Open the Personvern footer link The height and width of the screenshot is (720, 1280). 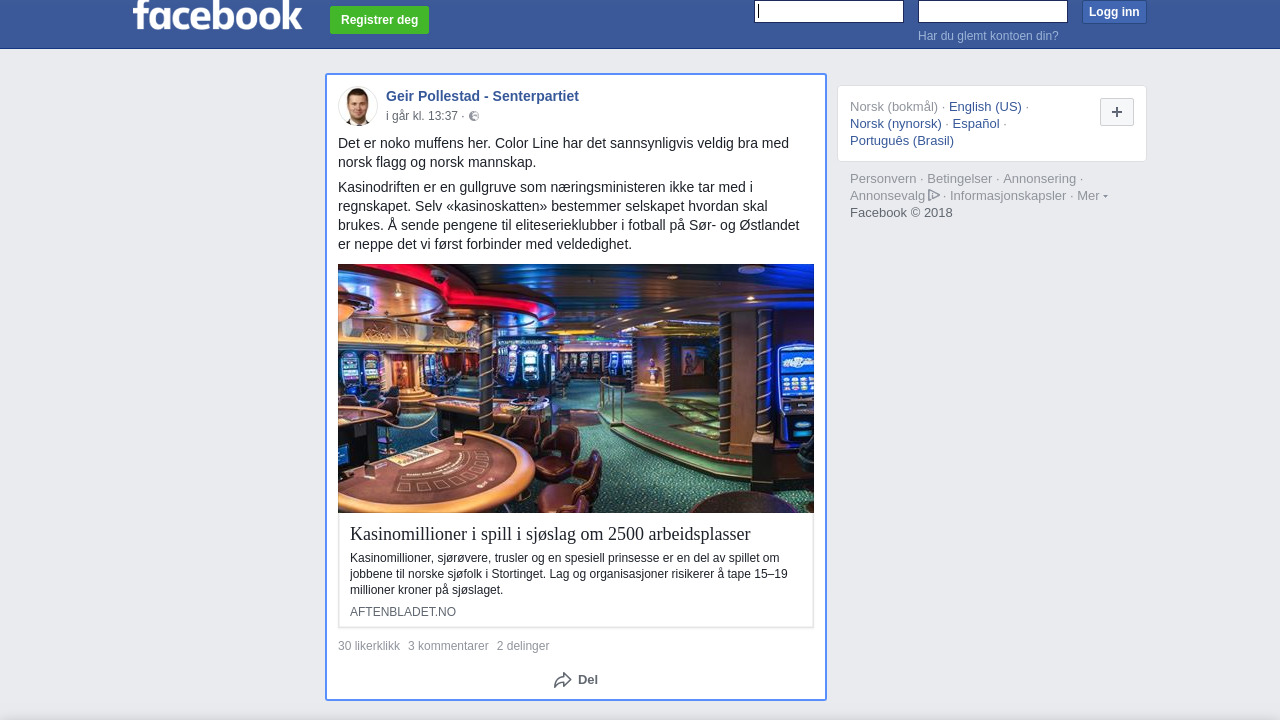click(x=883, y=179)
